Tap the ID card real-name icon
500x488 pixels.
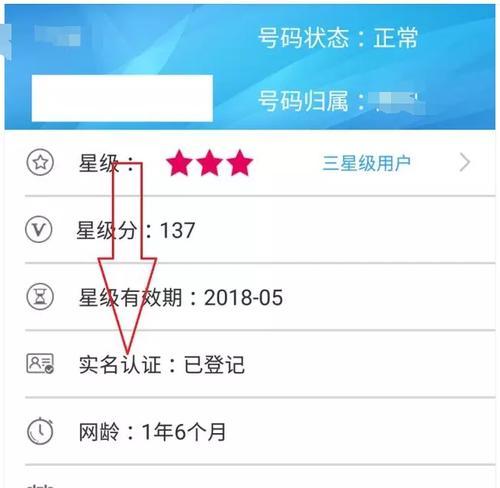pyautogui.click(x=40, y=363)
